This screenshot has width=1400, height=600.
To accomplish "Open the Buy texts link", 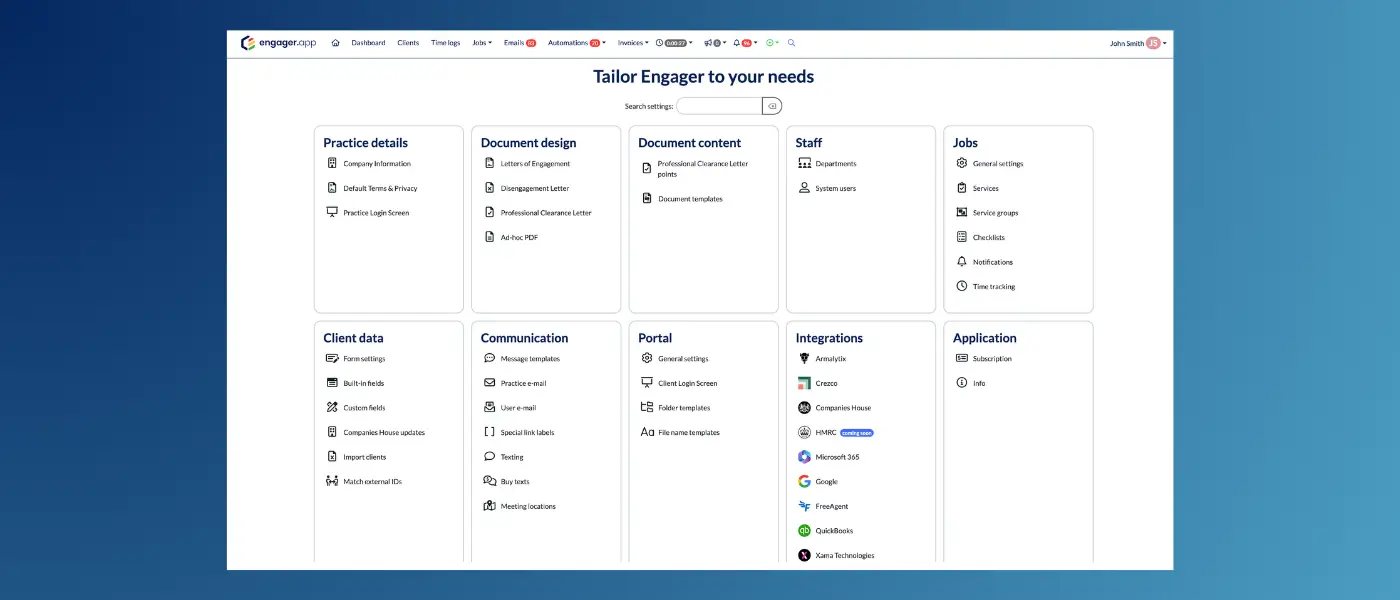I will pos(515,481).
